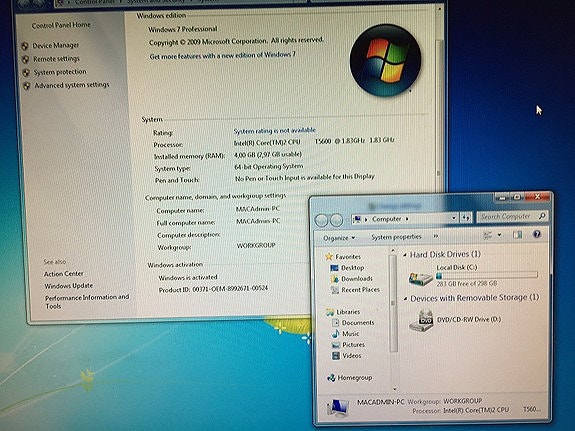Screen dimensions: 575x431
Task: Click the search magnifier icon
Action: (542, 216)
